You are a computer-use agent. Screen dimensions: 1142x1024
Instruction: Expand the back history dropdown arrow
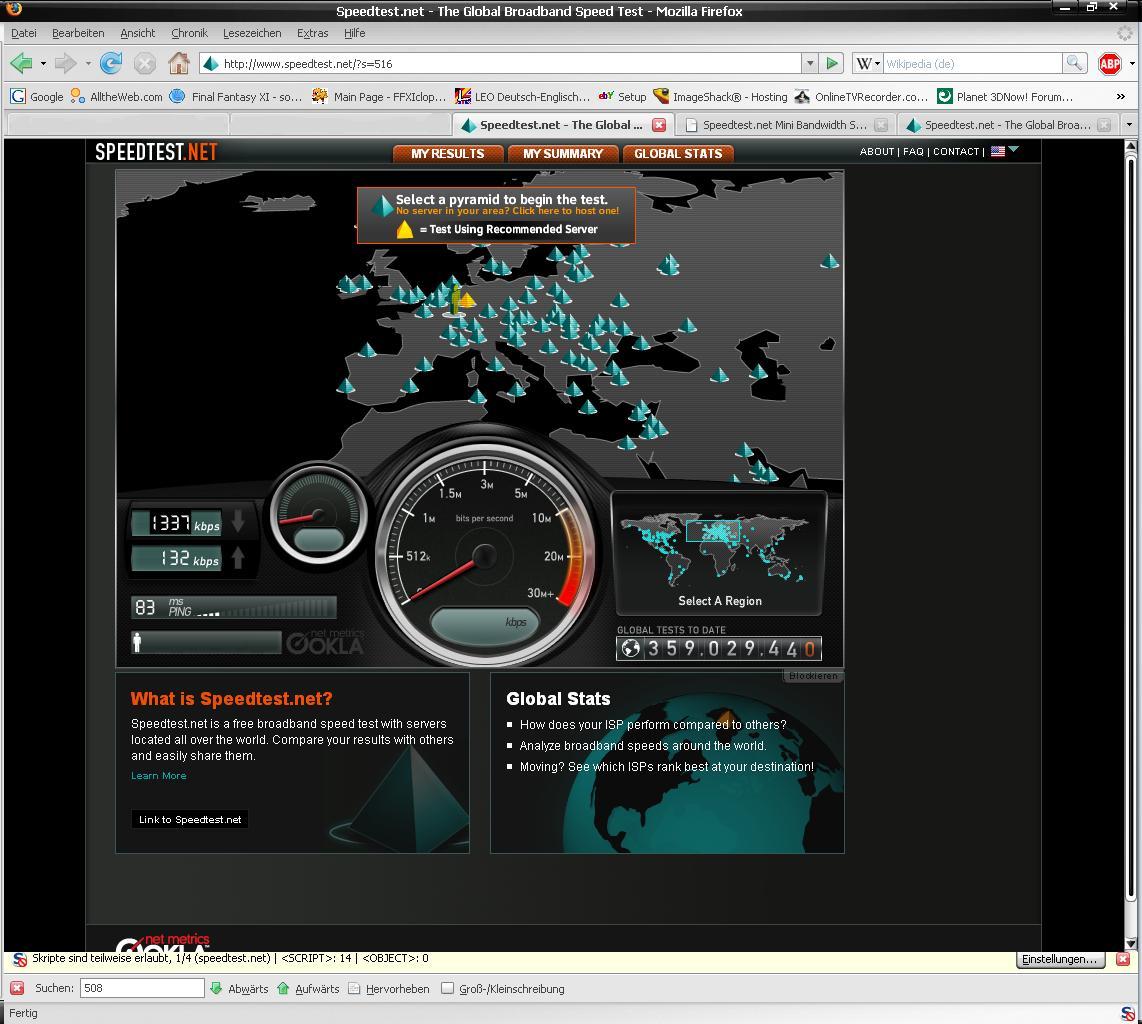click(x=43, y=64)
